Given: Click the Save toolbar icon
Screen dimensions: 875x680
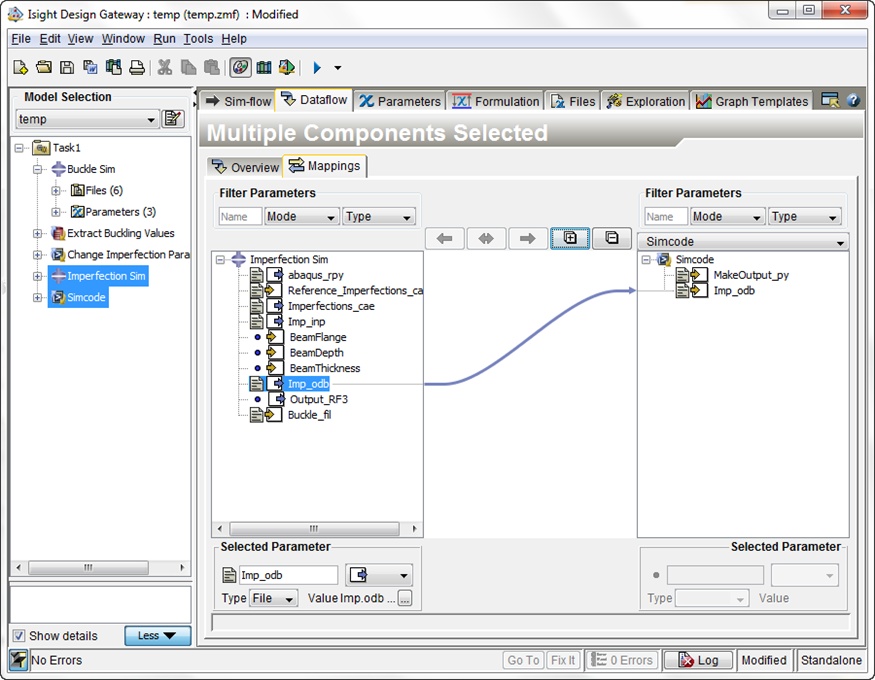Looking at the screenshot, I should (67, 67).
